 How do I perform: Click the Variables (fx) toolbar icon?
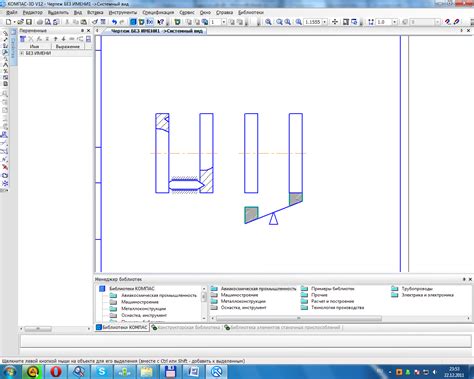(x=150, y=22)
